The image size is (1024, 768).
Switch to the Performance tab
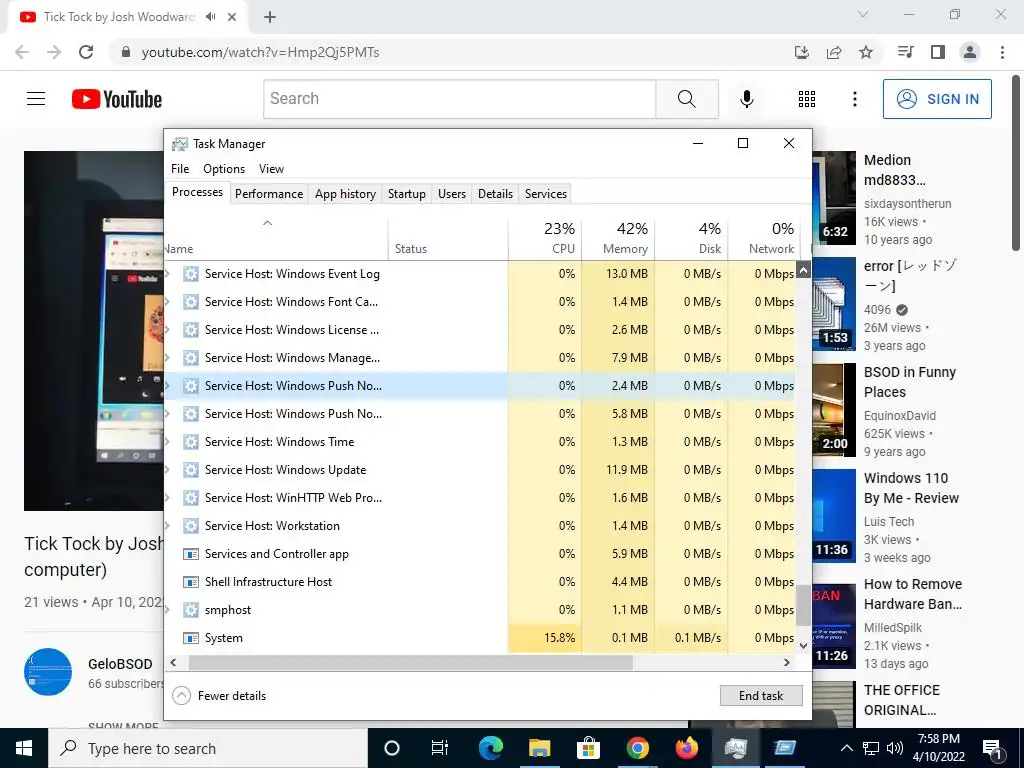coord(269,194)
